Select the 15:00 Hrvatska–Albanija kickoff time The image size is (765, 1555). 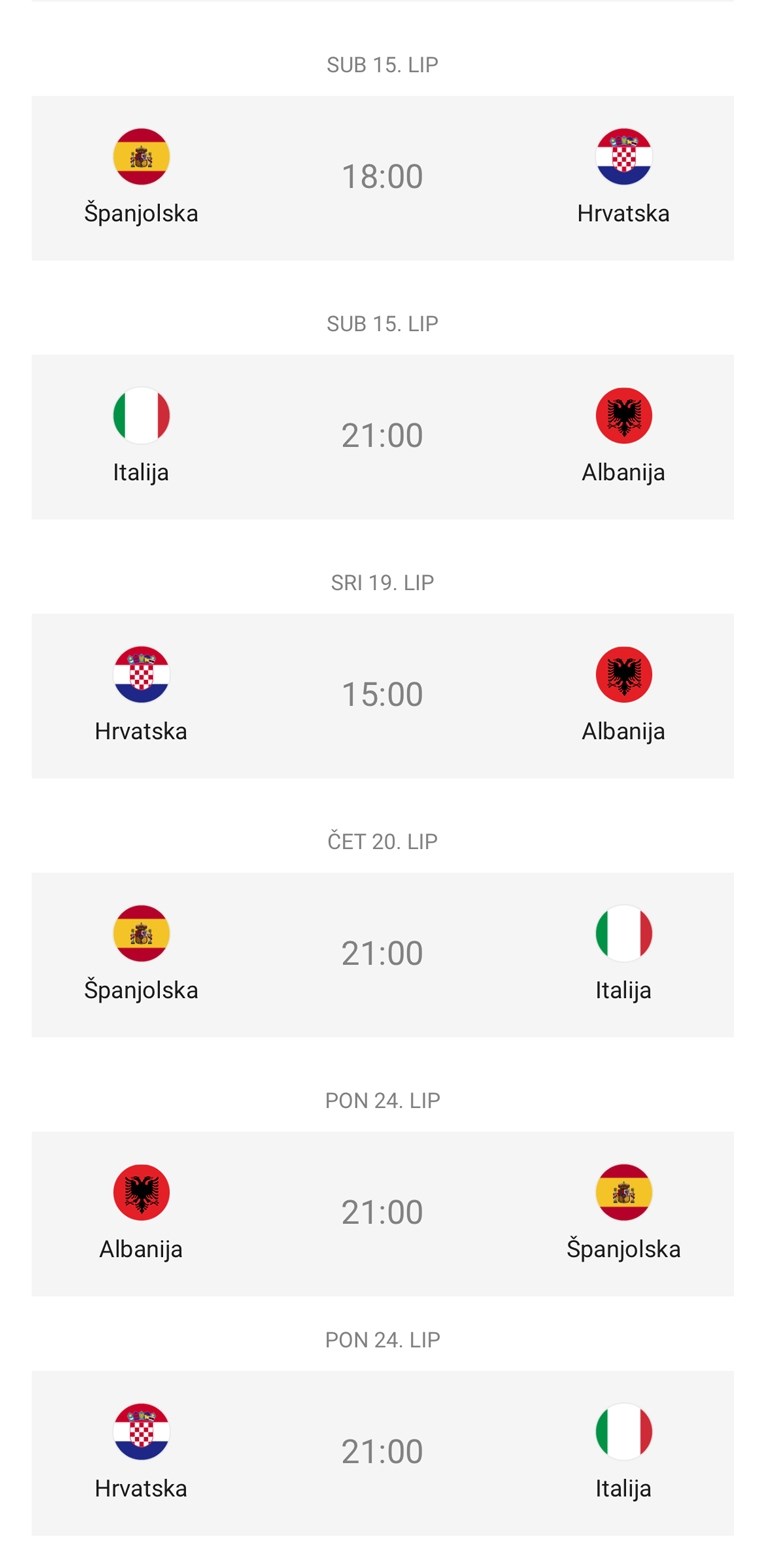coord(382,695)
